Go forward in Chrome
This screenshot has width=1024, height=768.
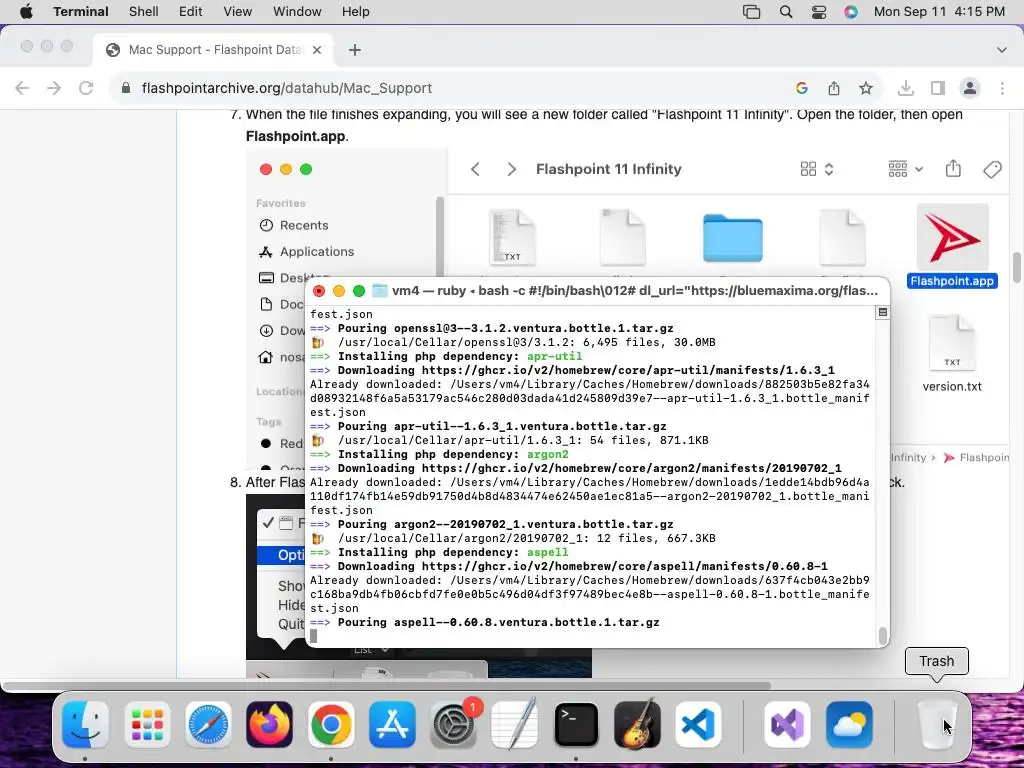[x=54, y=88]
